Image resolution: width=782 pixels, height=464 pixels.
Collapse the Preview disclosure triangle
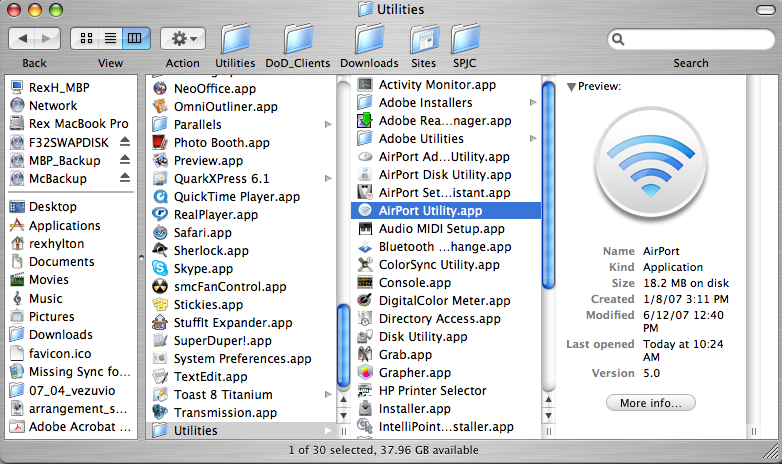572,87
